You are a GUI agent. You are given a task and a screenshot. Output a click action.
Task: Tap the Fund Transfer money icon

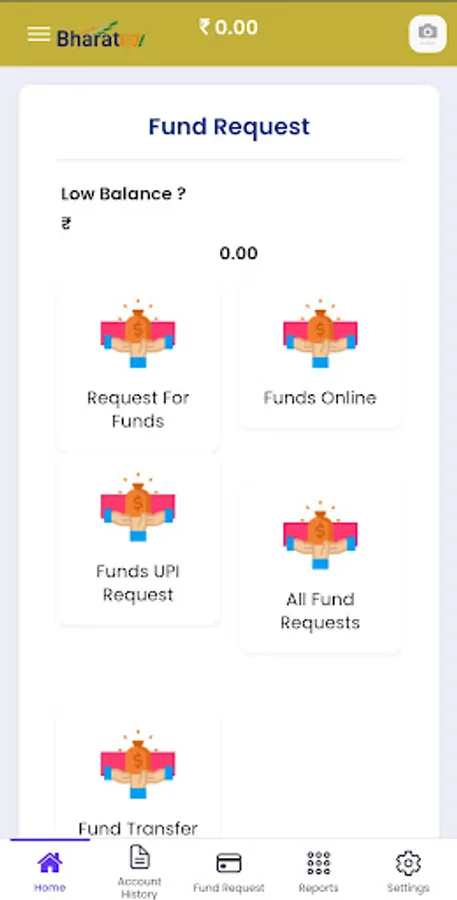click(x=138, y=765)
